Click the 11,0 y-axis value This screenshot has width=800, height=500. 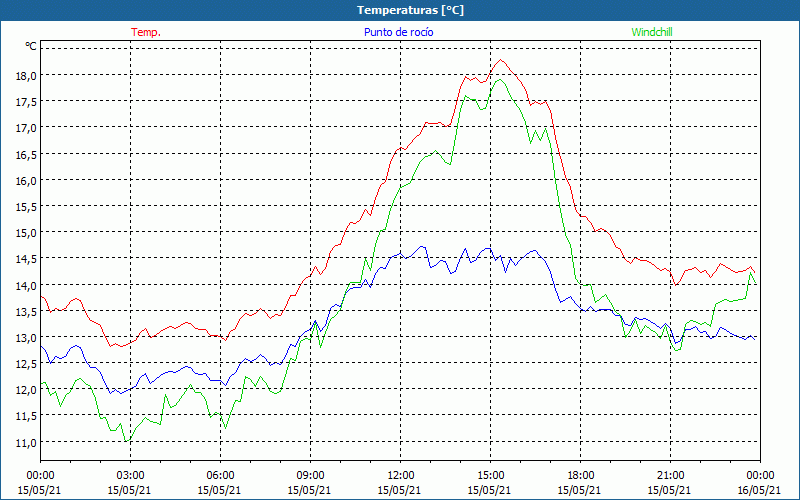tap(27, 443)
